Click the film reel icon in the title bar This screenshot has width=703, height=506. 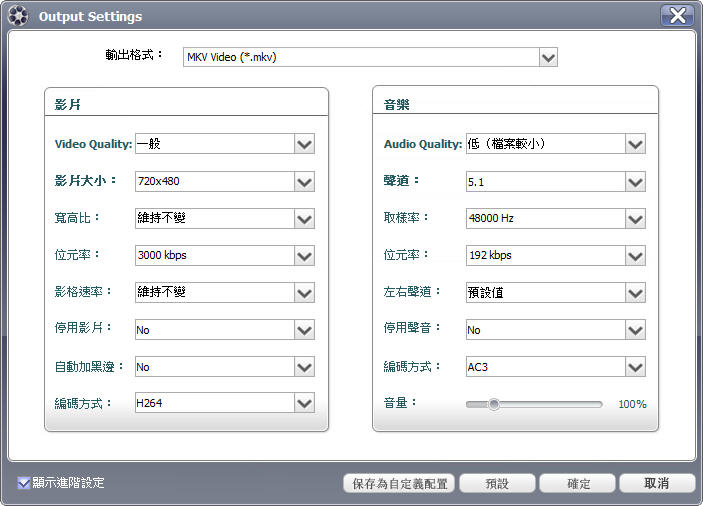[x=18, y=16]
